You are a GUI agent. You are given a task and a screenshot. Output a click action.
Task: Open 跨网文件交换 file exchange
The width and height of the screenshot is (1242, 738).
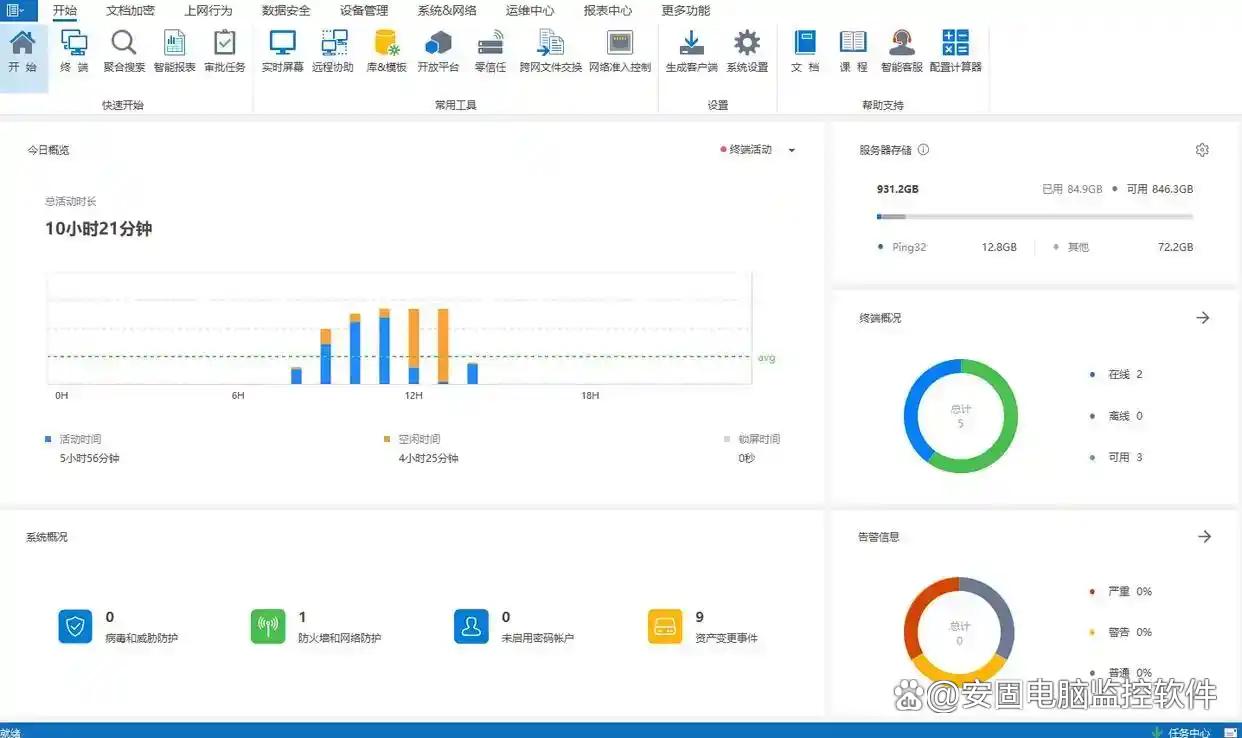tap(550, 50)
